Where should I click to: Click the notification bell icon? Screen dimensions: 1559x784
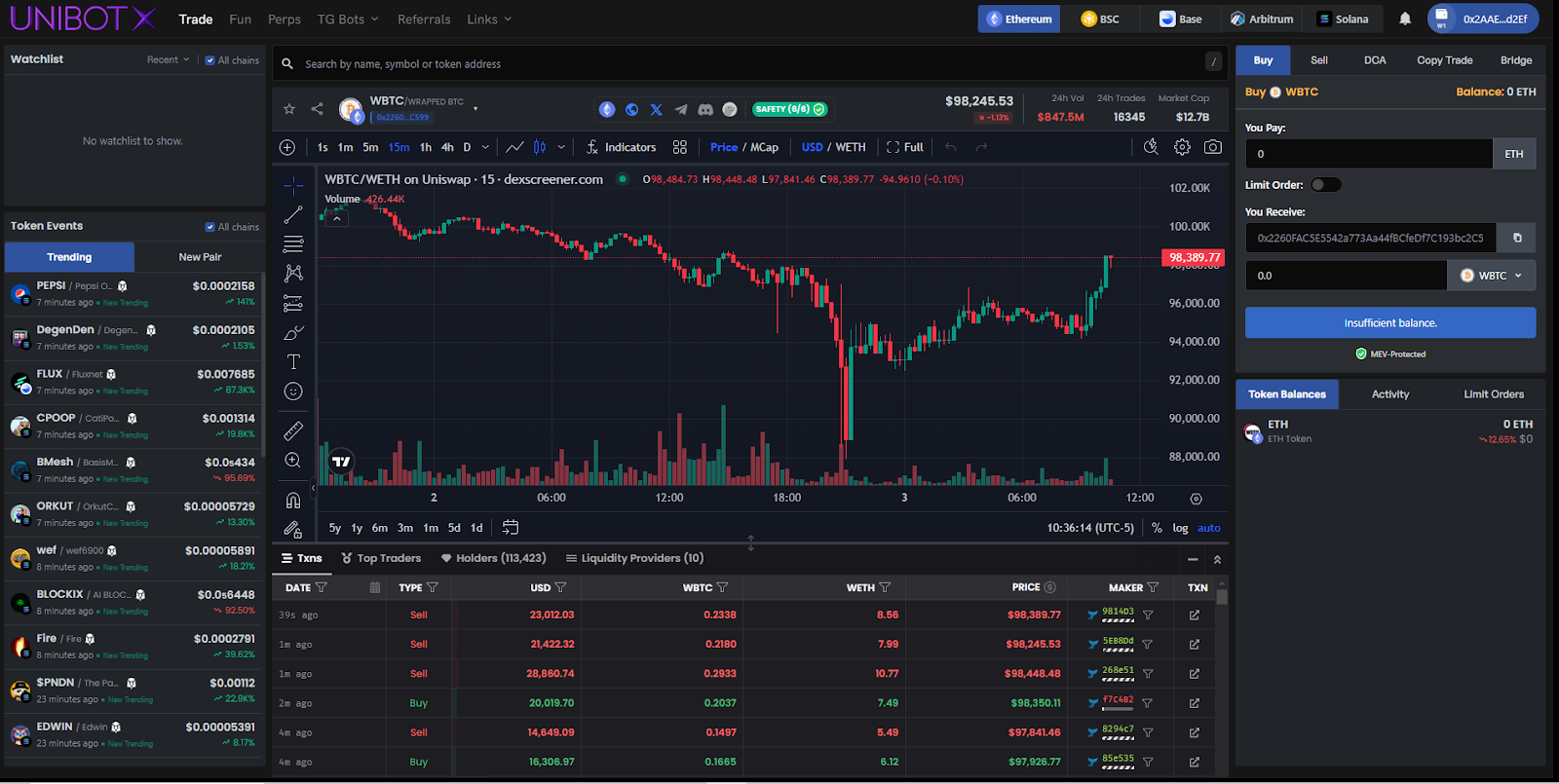(x=1405, y=19)
